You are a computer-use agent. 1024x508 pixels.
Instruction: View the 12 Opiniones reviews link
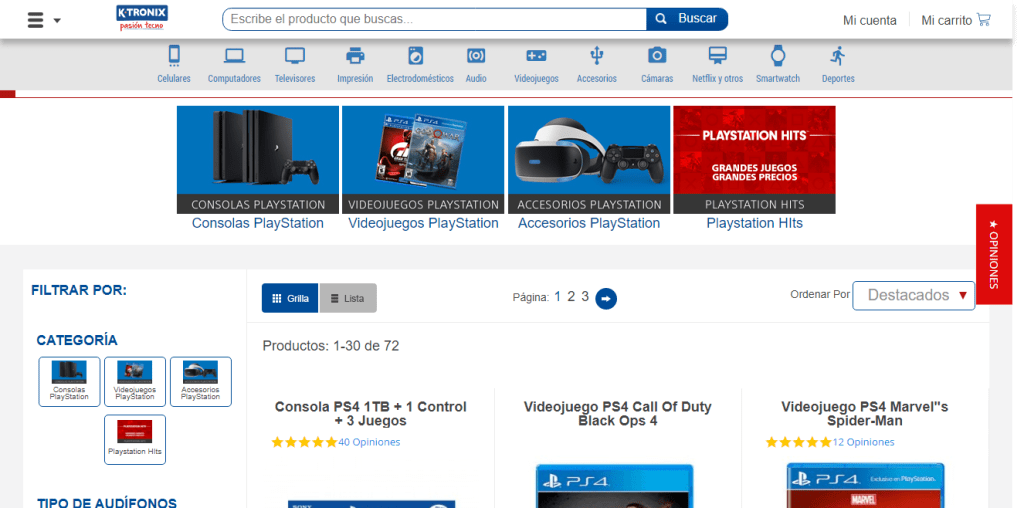[863, 442]
